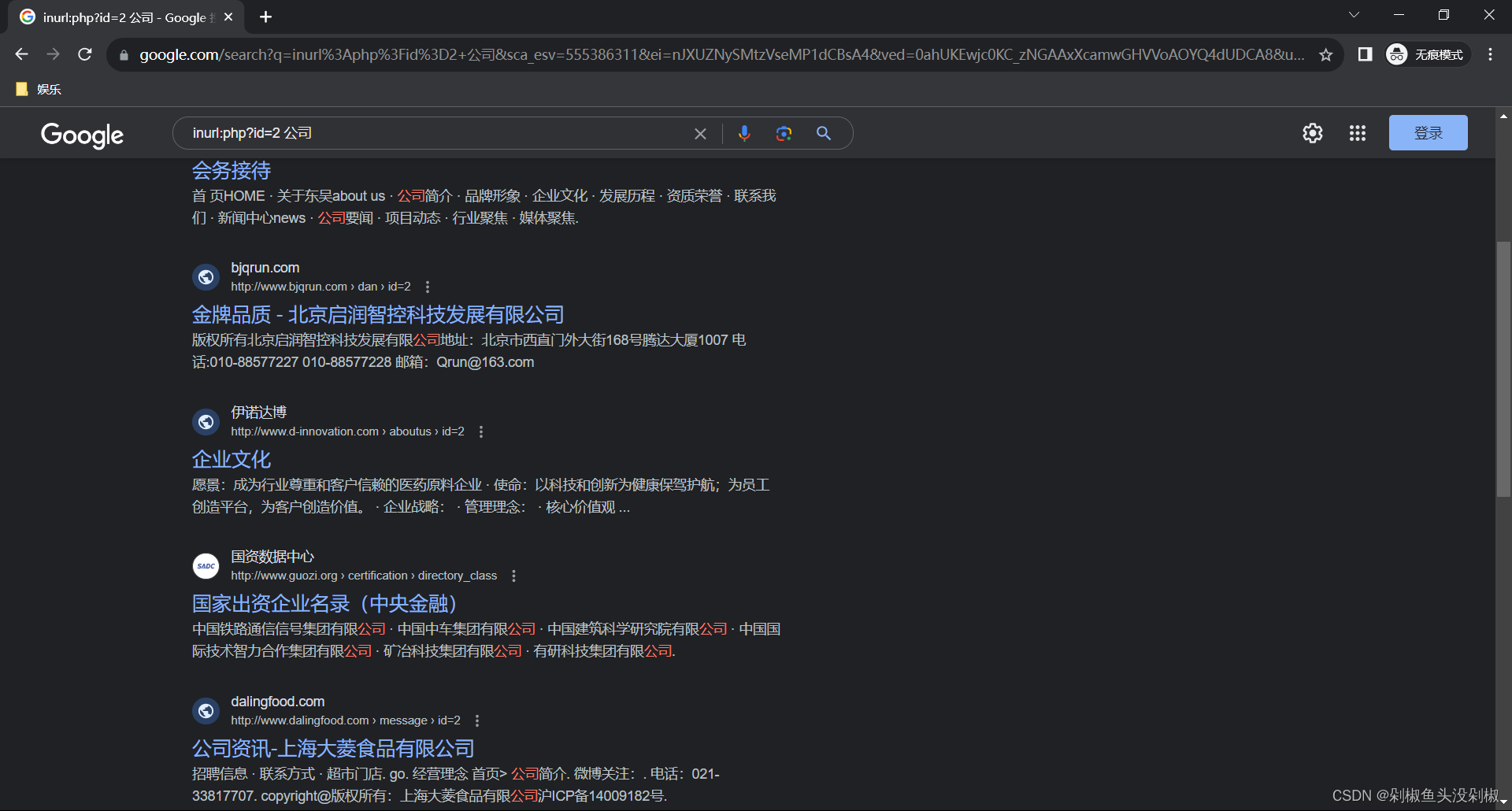
Task: Expand options for the dalingfood.com result
Action: point(476,720)
